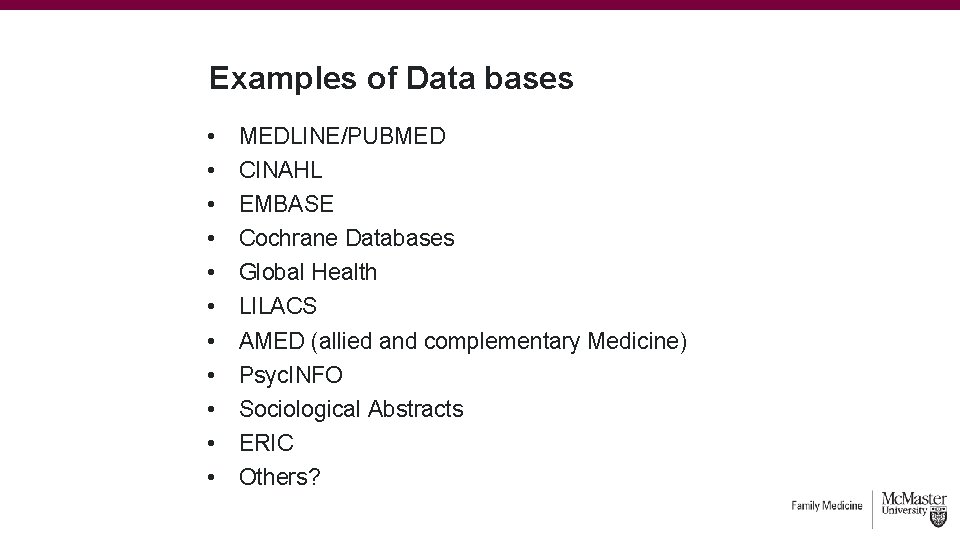Select the Sociological Abstracts item
The width and height of the screenshot is (960, 540).
pyautogui.click(x=351, y=409)
